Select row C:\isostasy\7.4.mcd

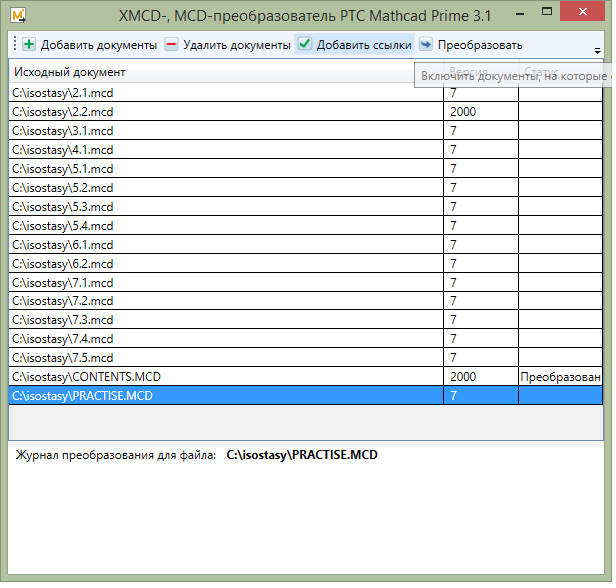pos(305,338)
